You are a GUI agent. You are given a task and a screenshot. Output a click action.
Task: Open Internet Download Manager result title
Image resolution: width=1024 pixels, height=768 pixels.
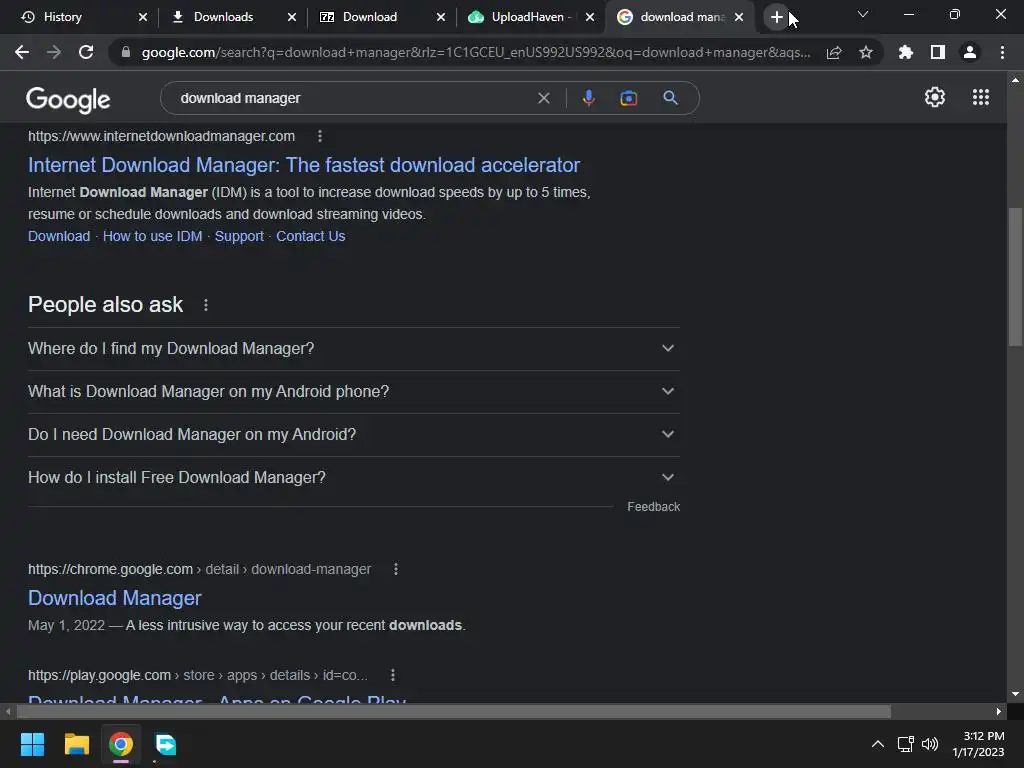pyautogui.click(x=304, y=165)
